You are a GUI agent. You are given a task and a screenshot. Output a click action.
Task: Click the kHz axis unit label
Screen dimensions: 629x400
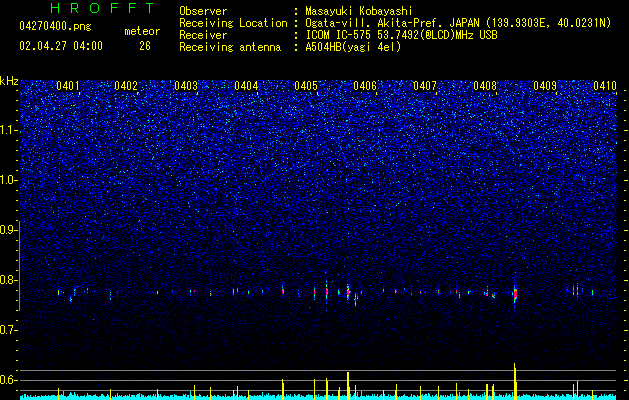tap(9, 81)
